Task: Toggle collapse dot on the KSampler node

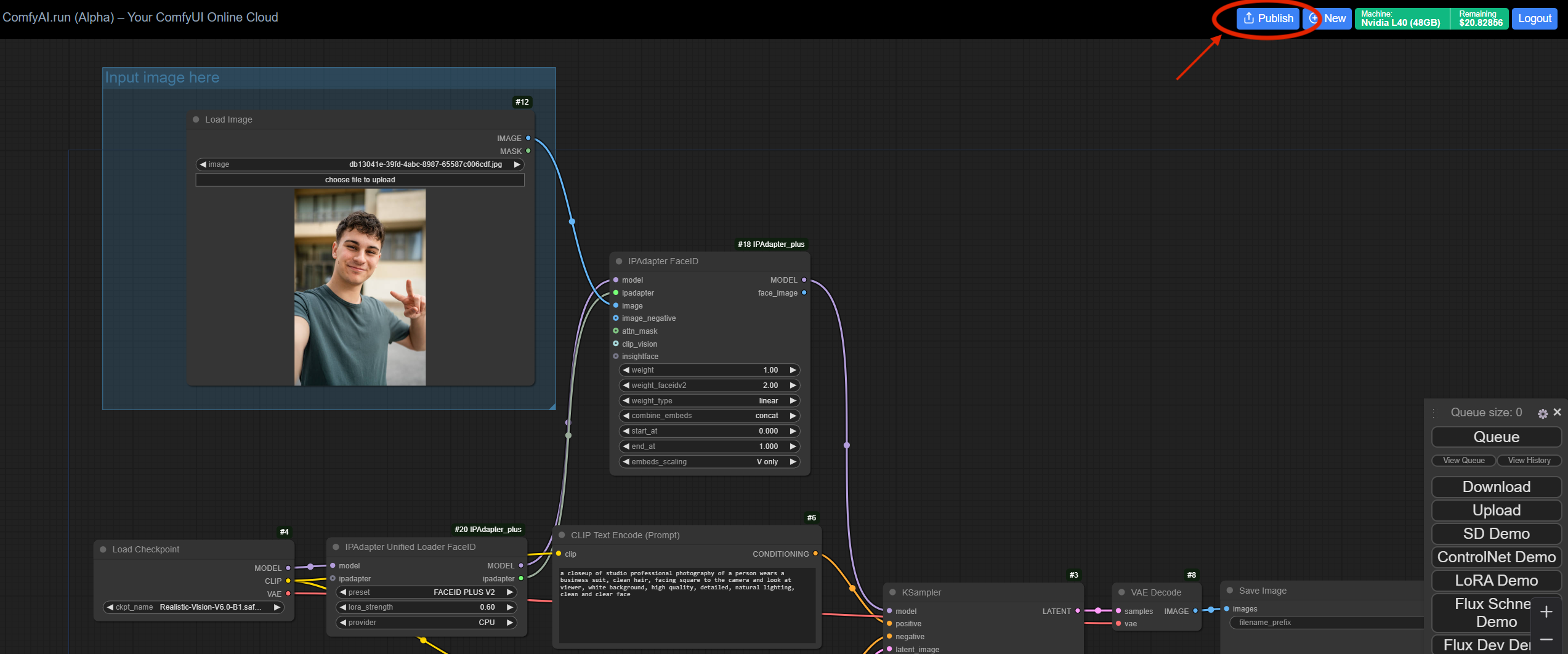Action: (892, 592)
